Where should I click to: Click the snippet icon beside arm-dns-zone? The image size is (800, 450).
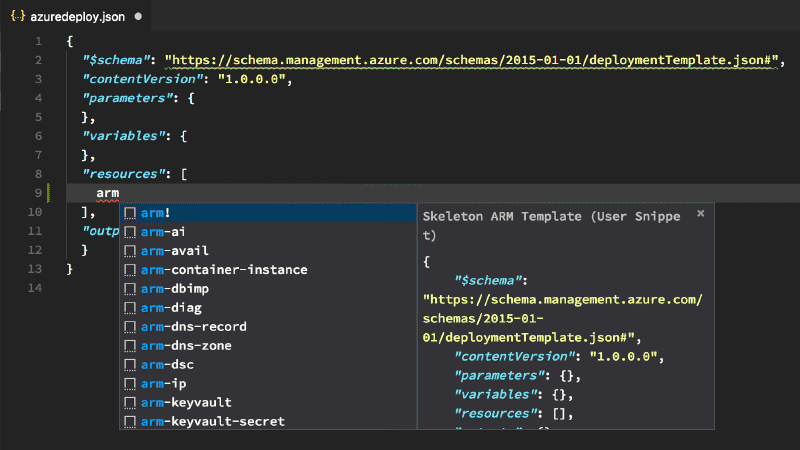point(130,346)
